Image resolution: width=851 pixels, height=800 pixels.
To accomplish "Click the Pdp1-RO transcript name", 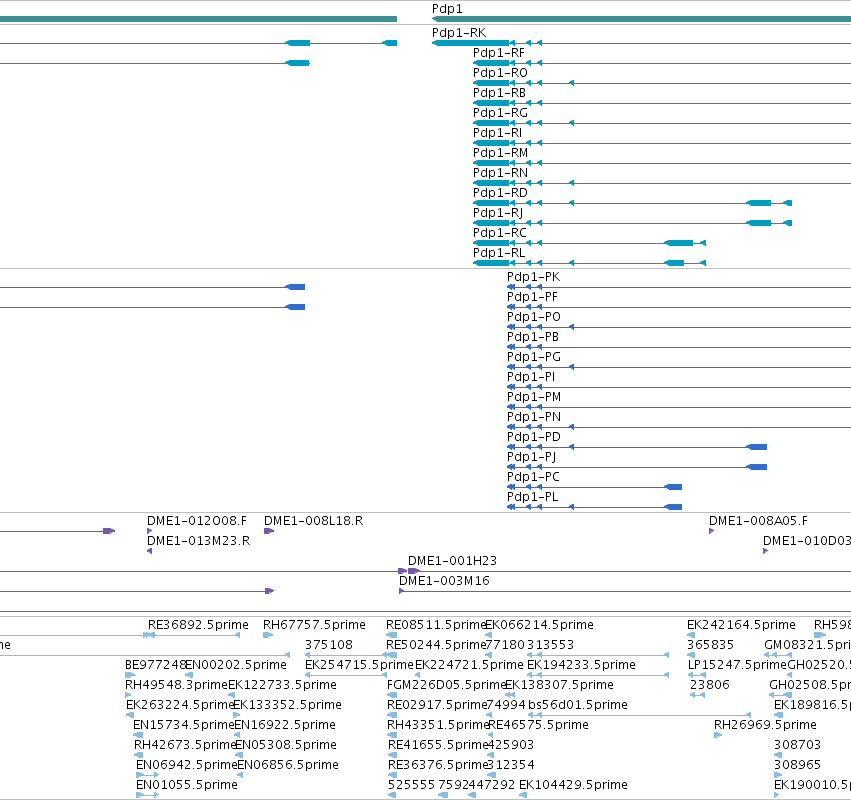I will tap(500, 73).
